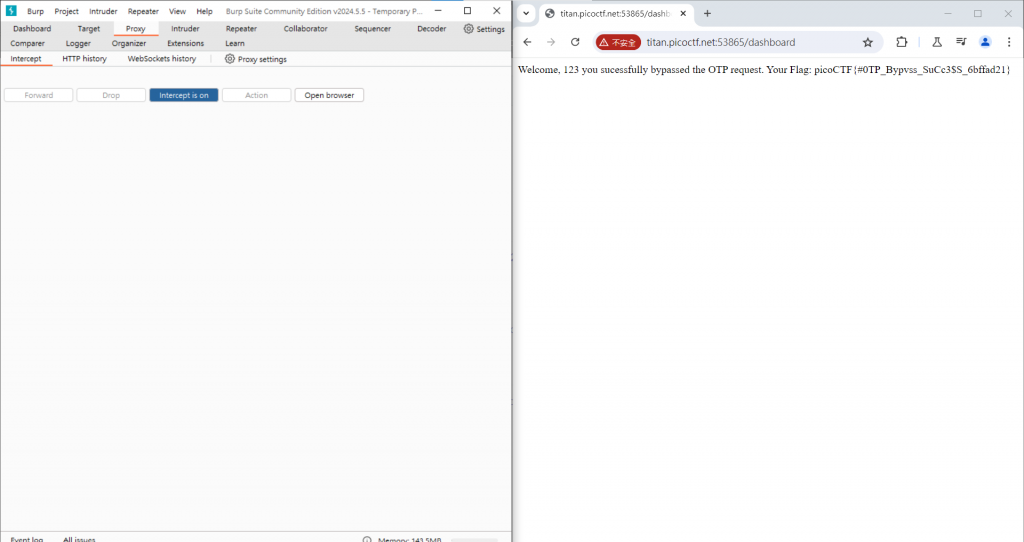
Task: Open media control icon in Chrome
Action: tap(961, 42)
